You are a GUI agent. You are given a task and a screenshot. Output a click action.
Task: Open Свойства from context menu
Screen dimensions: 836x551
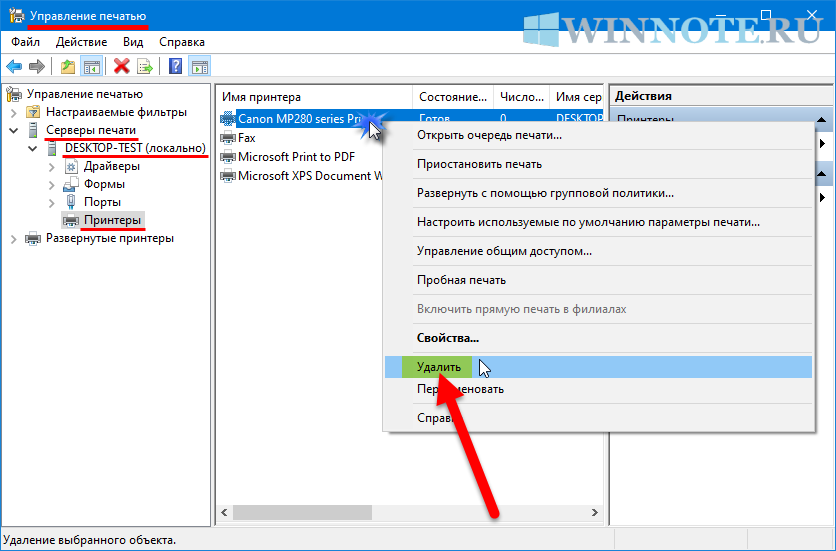599,338
